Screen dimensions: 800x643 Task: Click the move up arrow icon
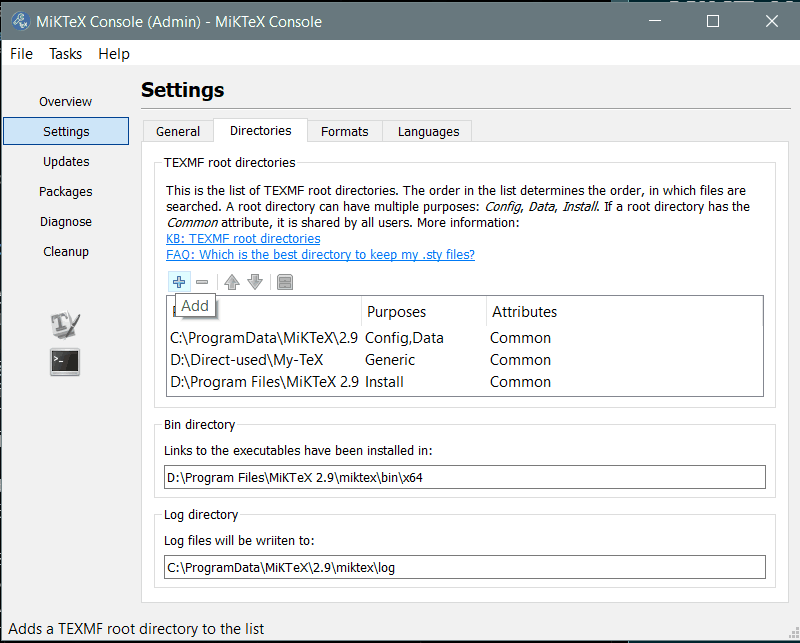pyautogui.click(x=232, y=282)
